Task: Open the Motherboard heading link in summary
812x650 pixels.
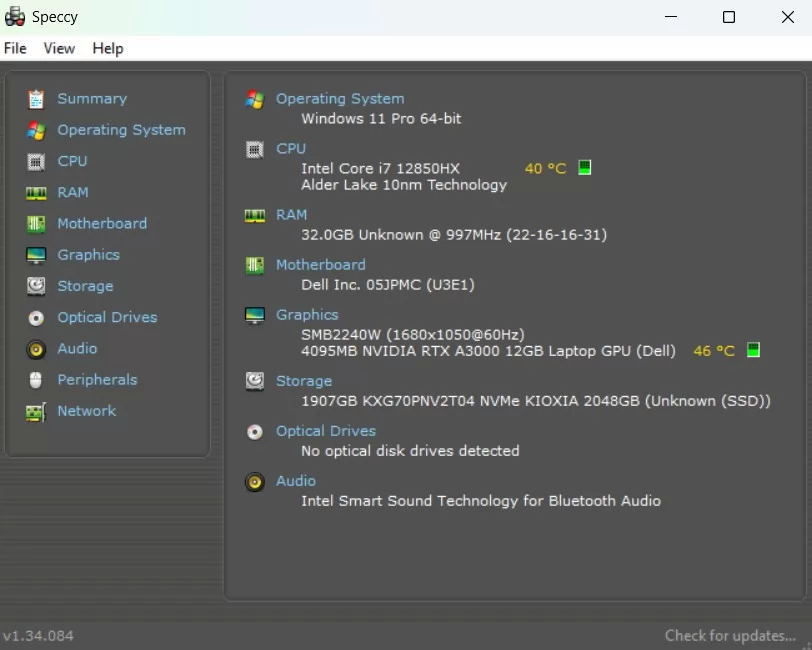Action: [x=321, y=265]
